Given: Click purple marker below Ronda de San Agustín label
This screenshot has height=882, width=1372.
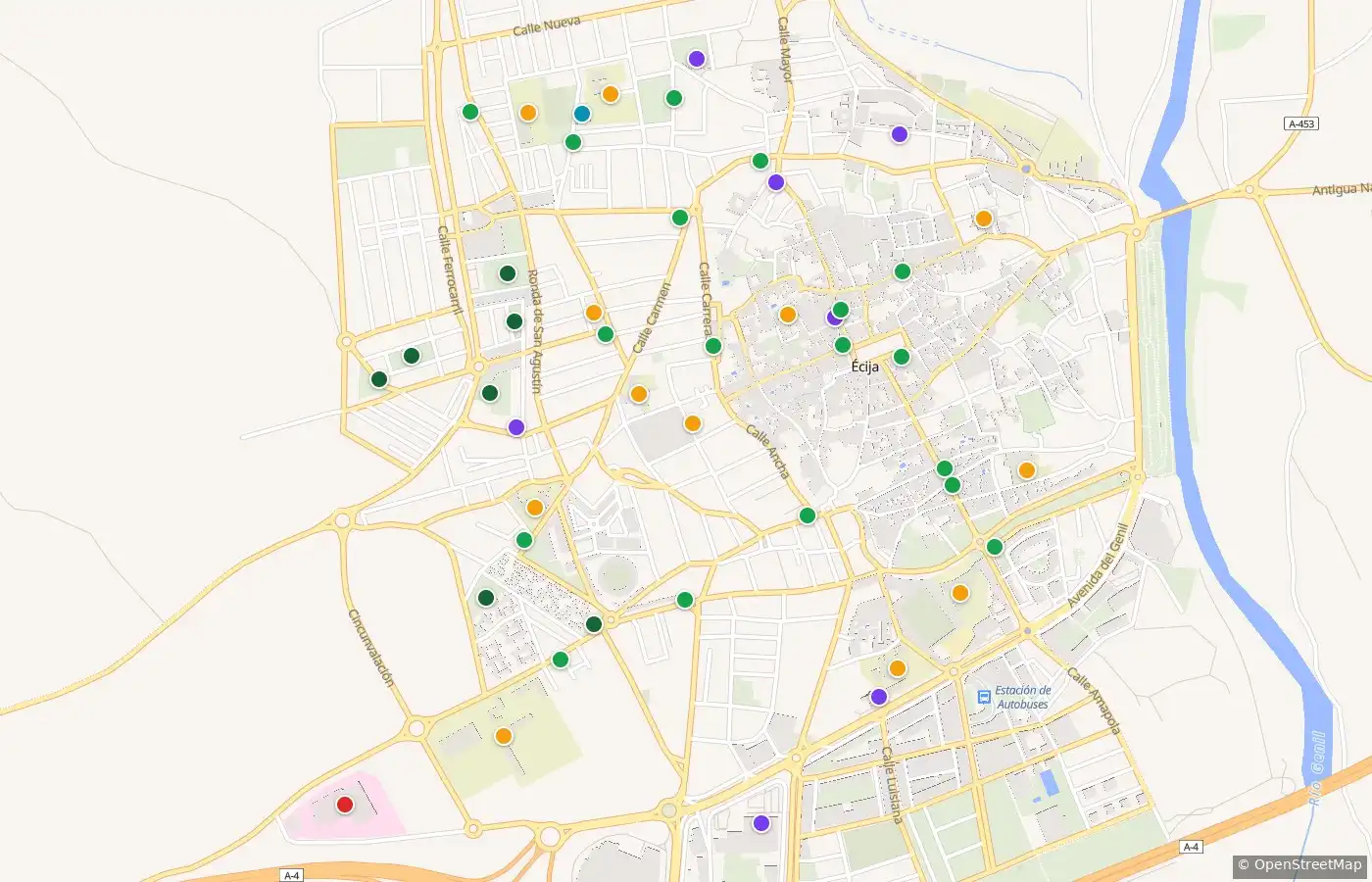Looking at the screenshot, I should point(516,427).
